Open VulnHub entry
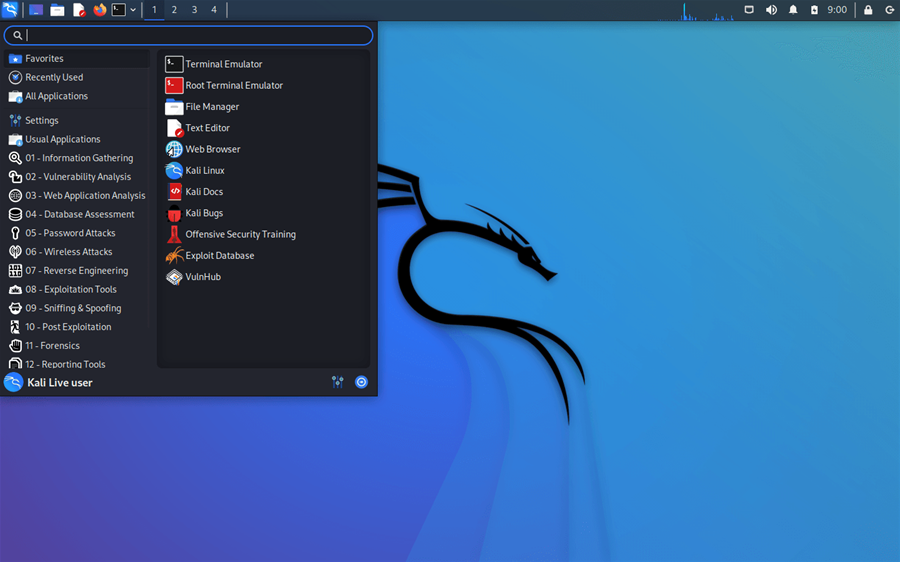 pyautogui.click(x=263, y=276)
